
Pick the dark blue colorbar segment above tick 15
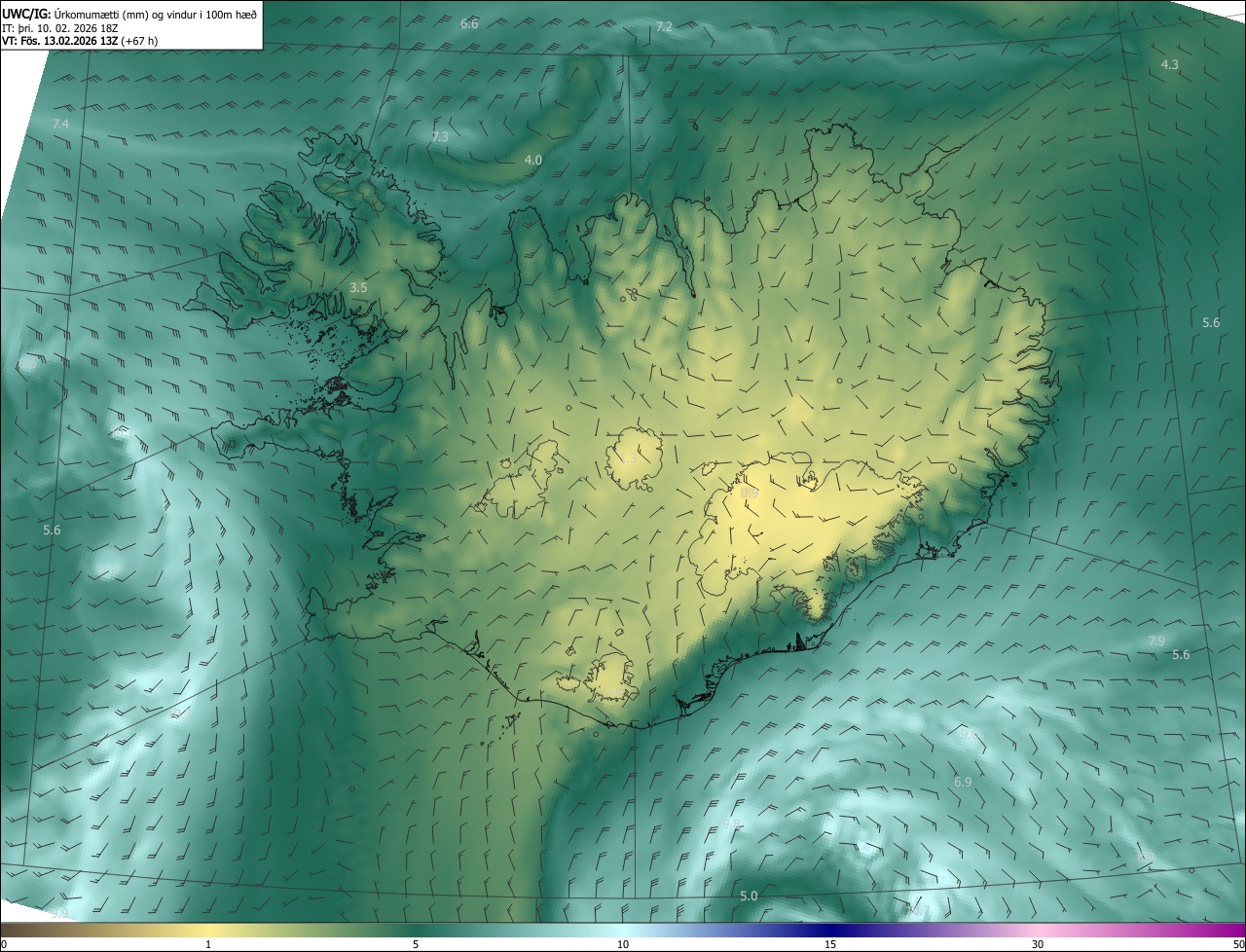pyautogui.click(x=830, y=930)
